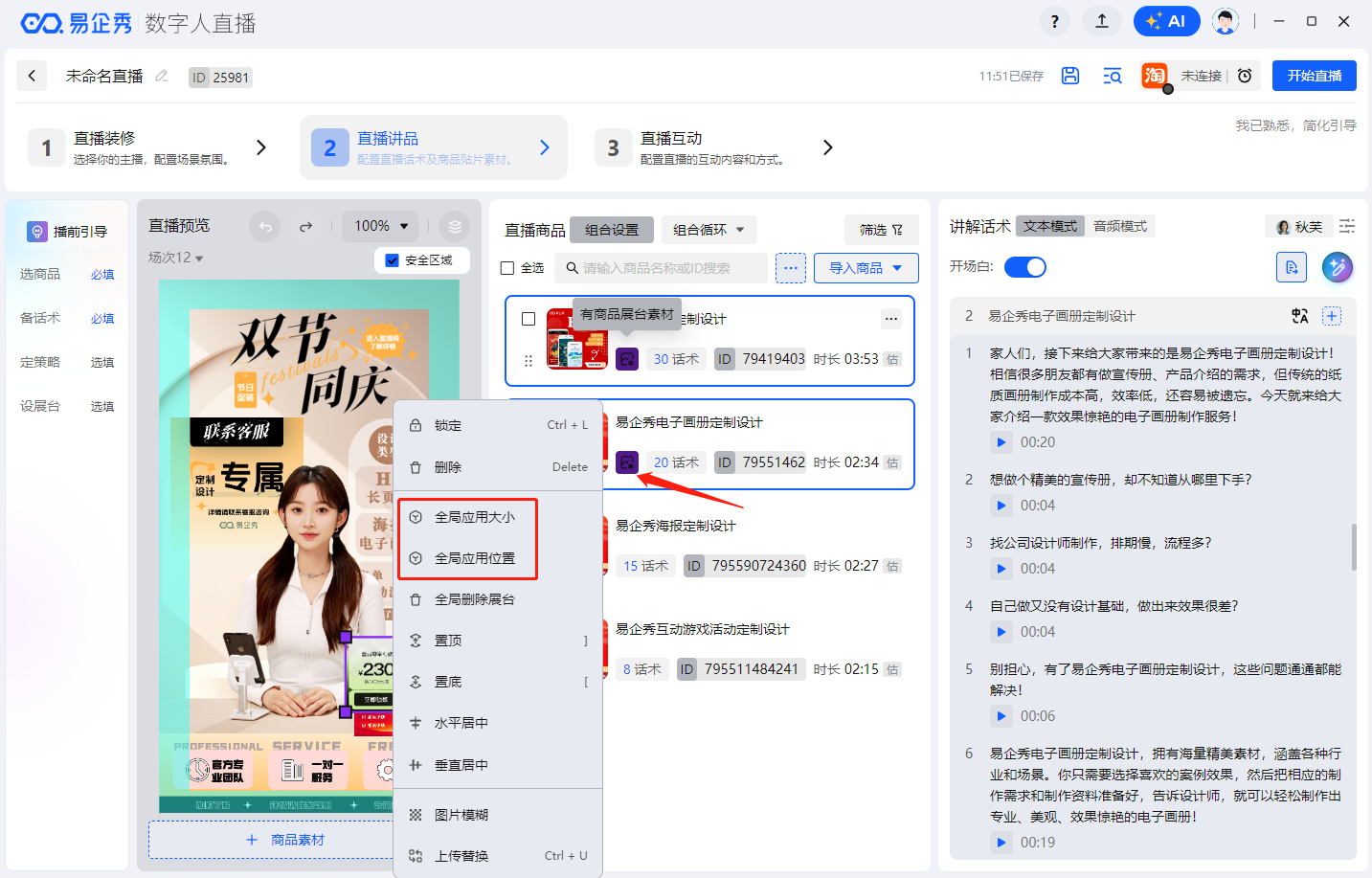Play script line 2 audio 00:04
The width and height of the screenshot is (1372, 878).
pyautogui.click(x=1001, y=506)
